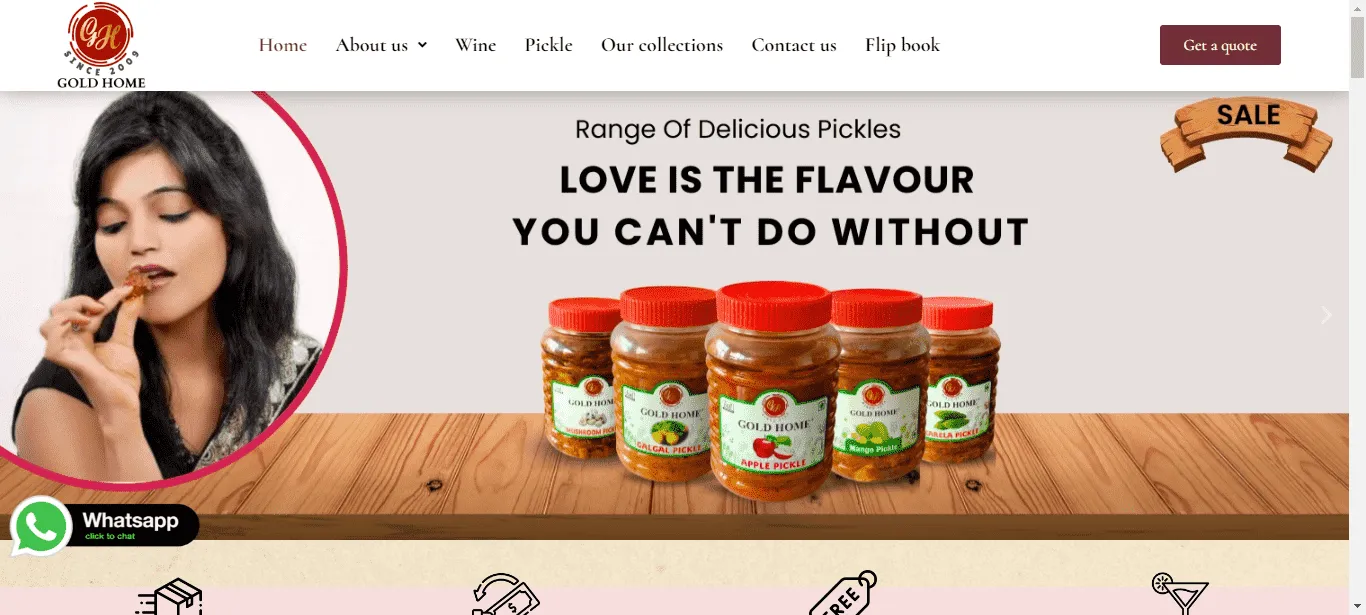Click the cocktail glass icon
This screenshot has height=615, width=1366.
1180,593
